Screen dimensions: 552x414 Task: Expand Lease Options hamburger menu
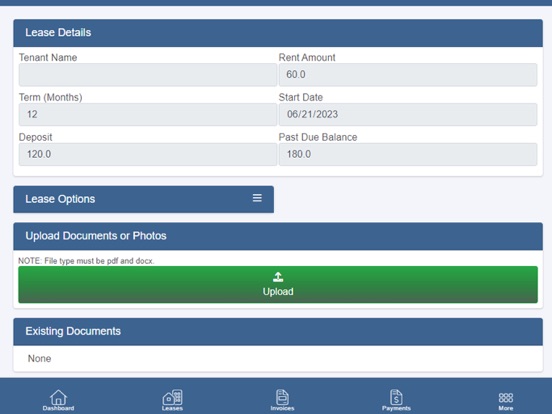(x=257, y=198)
